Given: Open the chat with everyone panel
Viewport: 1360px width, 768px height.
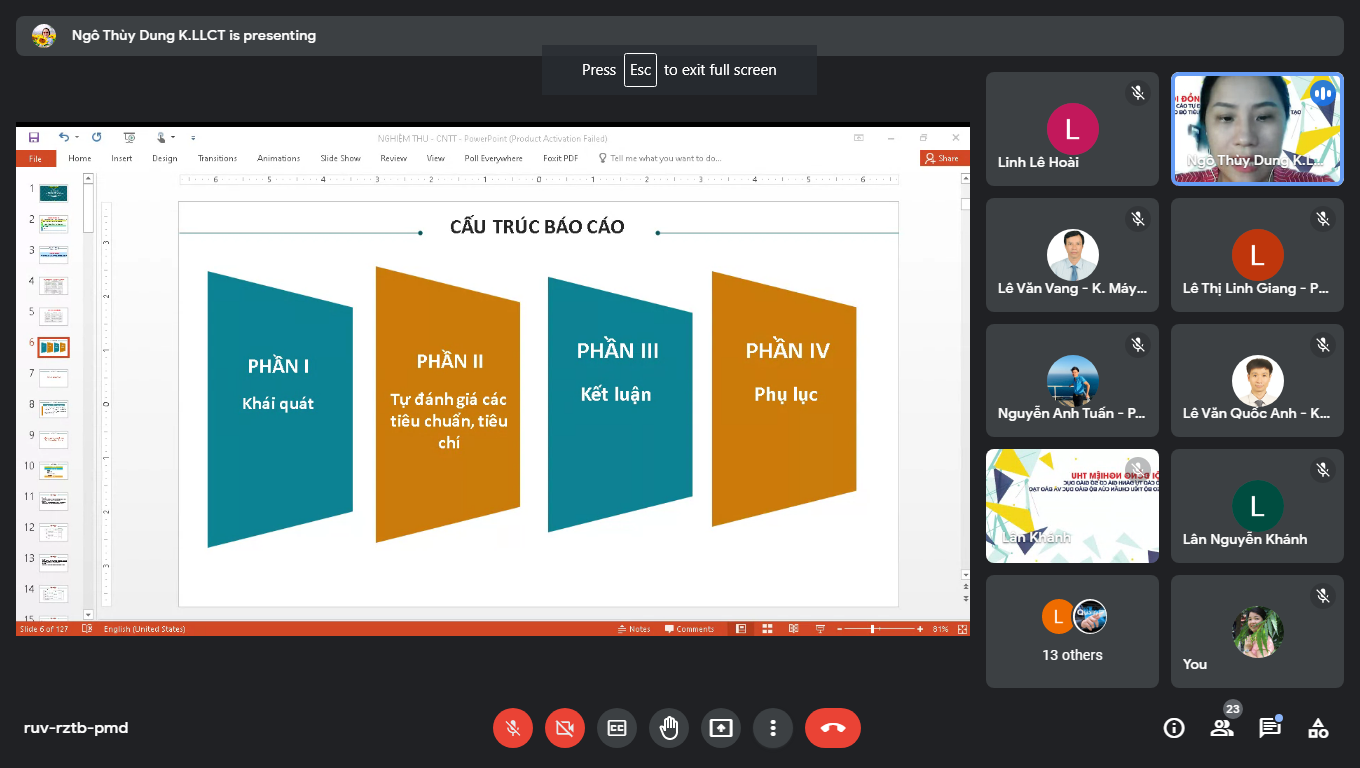Looking at the screenshot, I should [x=1270, y=728].
